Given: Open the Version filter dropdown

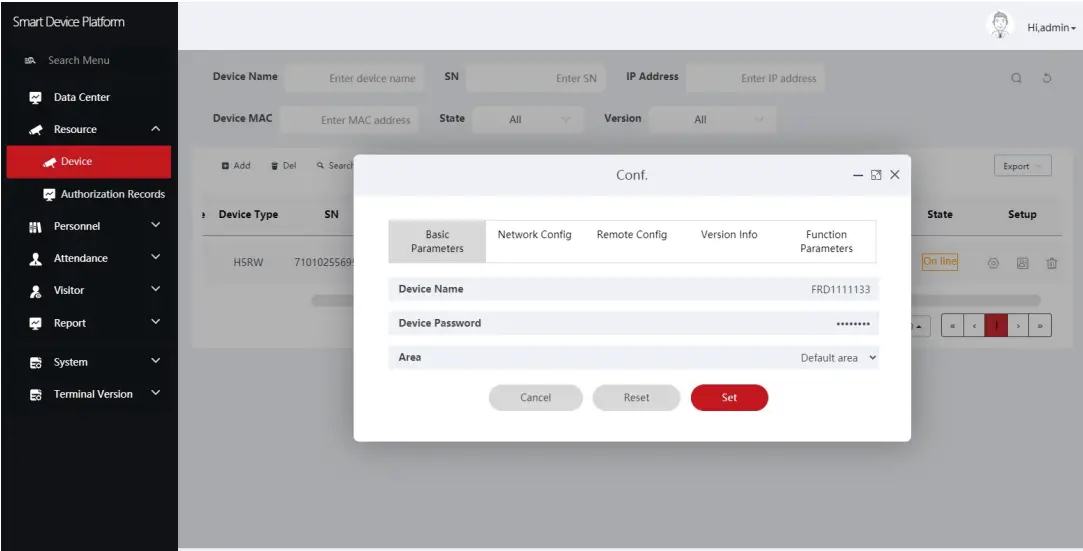Looking at the screenshot, I should [x=712, y=119].
